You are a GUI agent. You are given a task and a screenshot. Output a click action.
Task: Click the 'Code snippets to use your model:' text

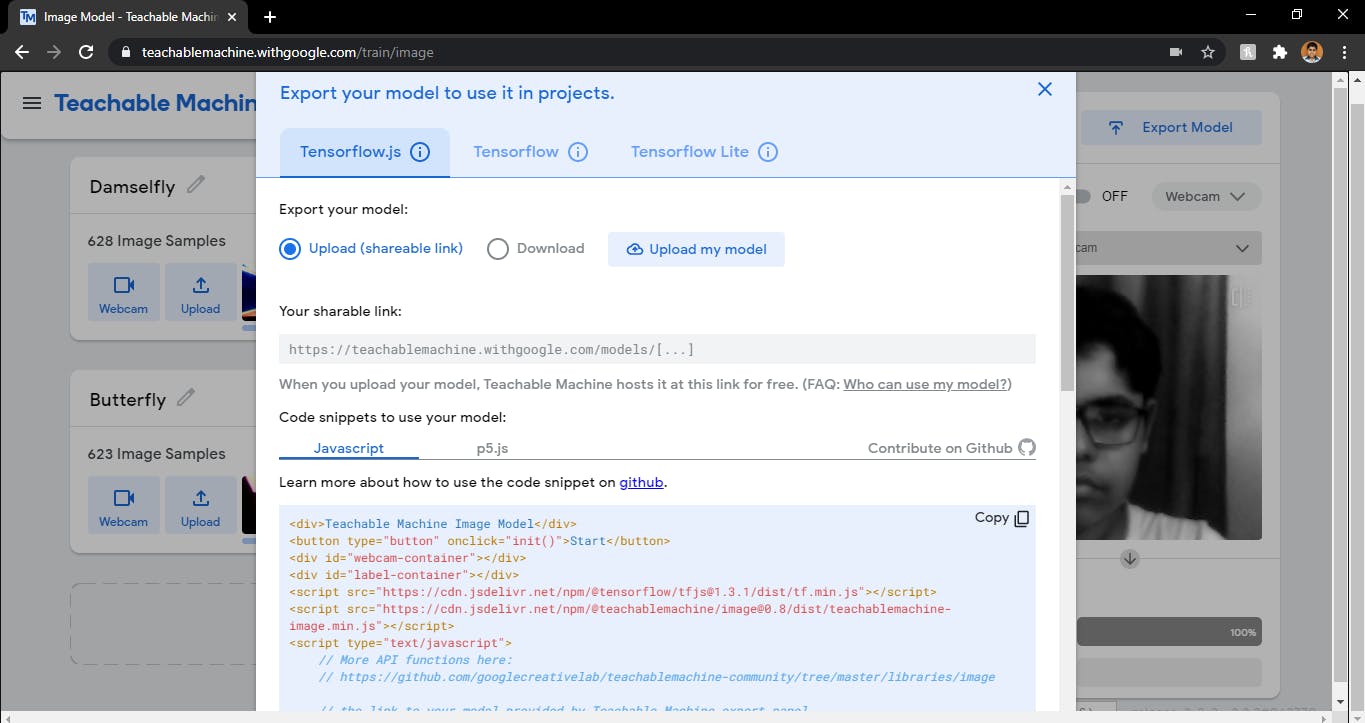(x=393, y=417)
